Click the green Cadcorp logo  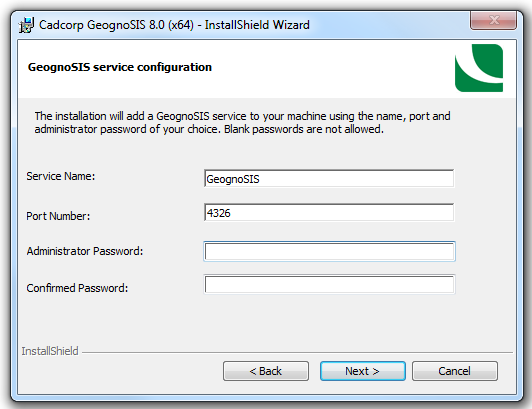[x=479, y=68]
